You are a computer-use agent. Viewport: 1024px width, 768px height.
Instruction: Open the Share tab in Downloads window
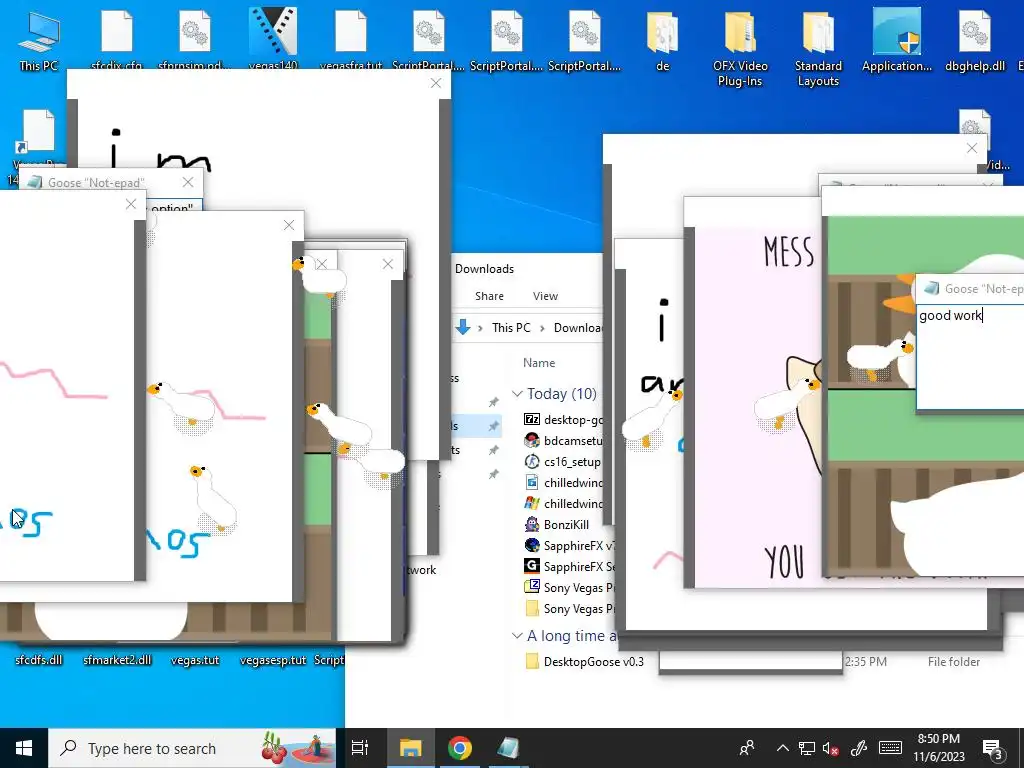click(489, 296)
